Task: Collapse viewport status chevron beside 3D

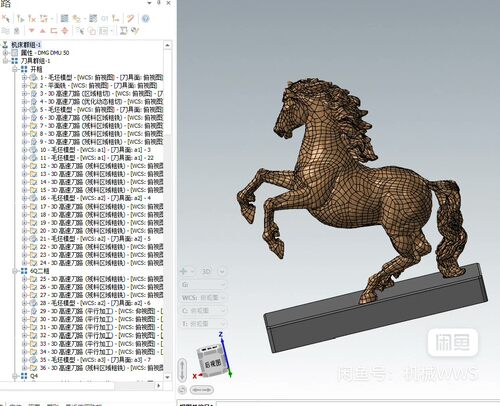Action: click(x=222, y=271)
